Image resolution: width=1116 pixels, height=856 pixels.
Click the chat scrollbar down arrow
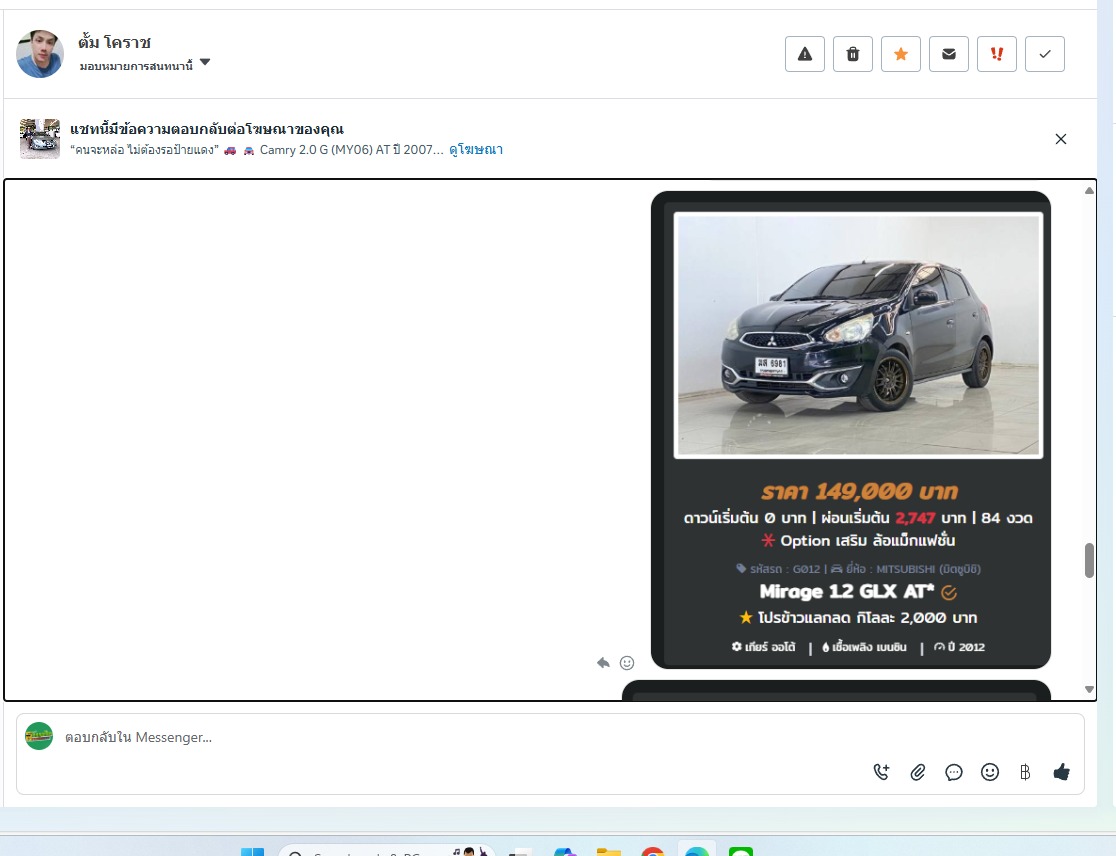[1089, 689]
